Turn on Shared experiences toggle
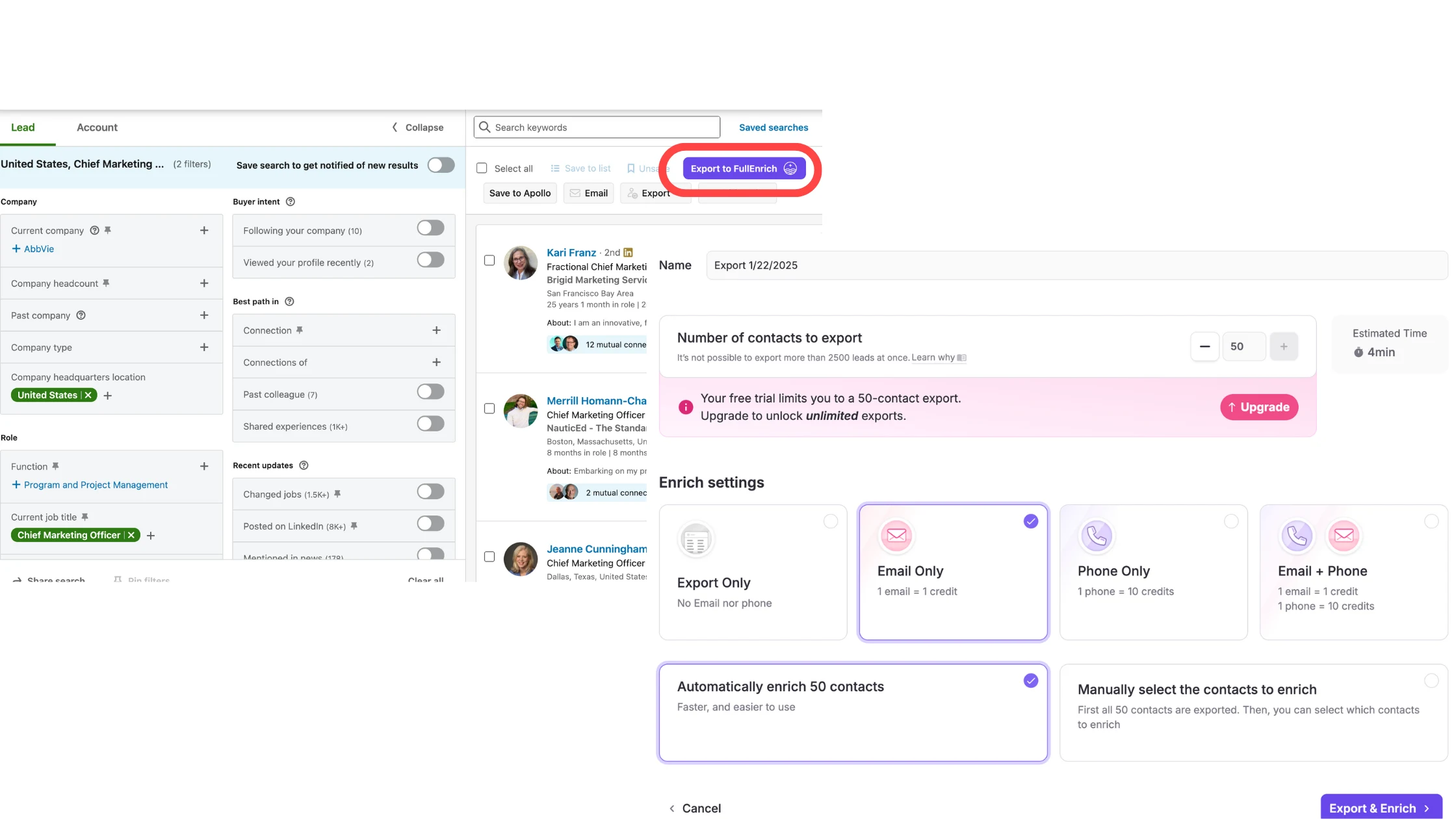 click(x=431, y=424)
